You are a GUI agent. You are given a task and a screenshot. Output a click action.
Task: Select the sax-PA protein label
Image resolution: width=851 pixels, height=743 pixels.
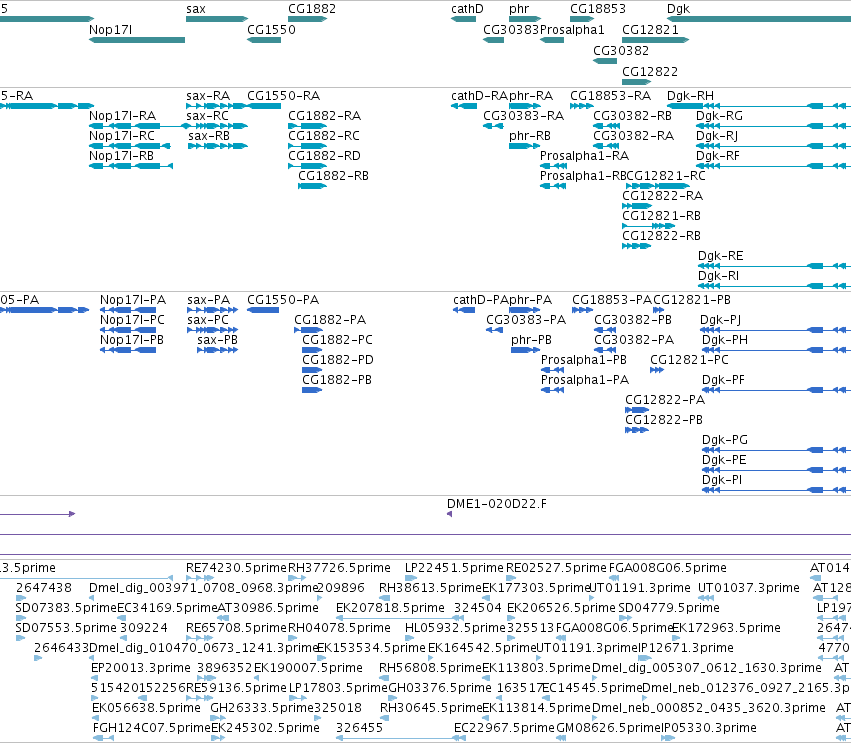208,300
